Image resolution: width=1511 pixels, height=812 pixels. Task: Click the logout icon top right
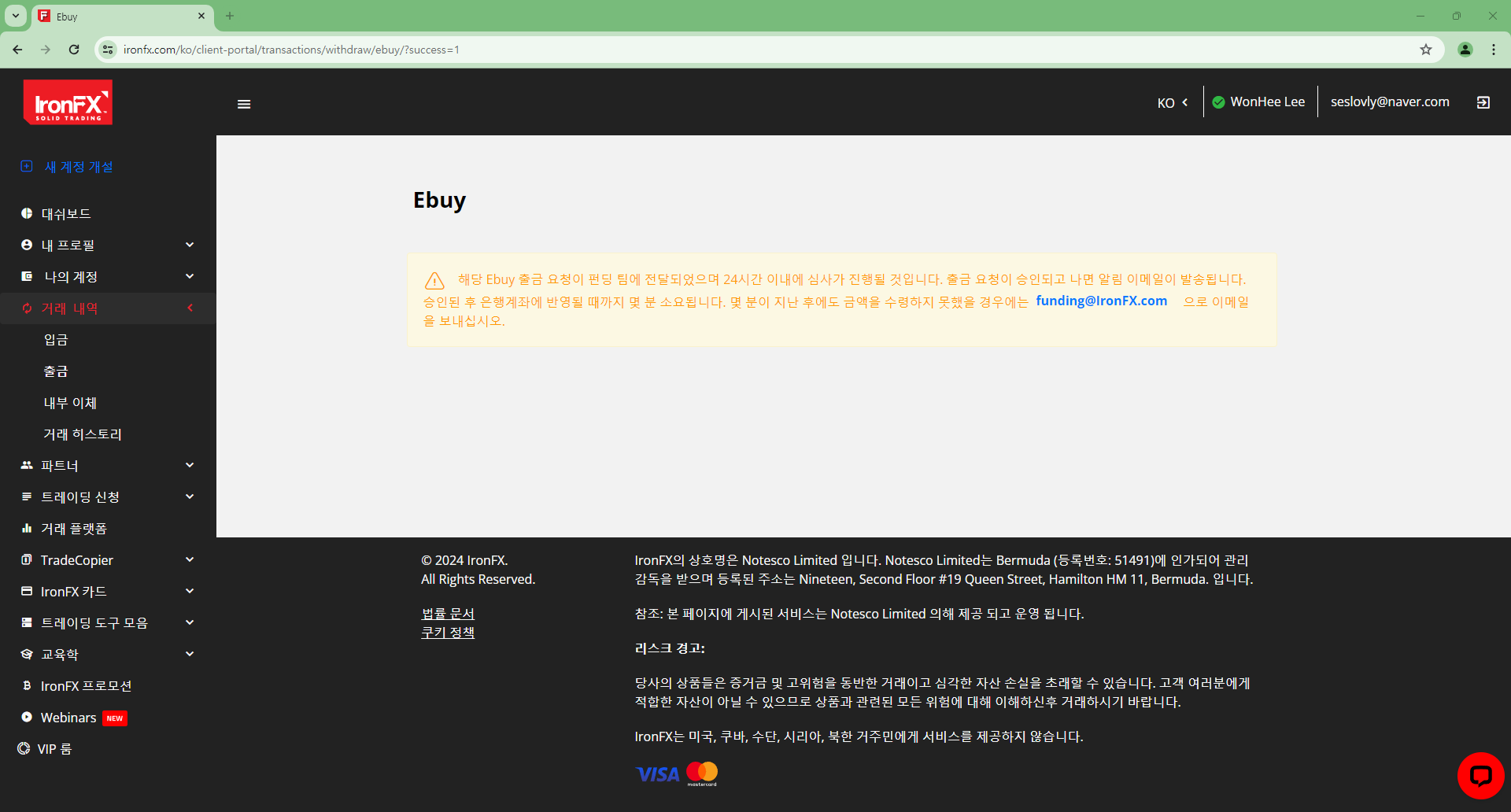pos(1483,101)
